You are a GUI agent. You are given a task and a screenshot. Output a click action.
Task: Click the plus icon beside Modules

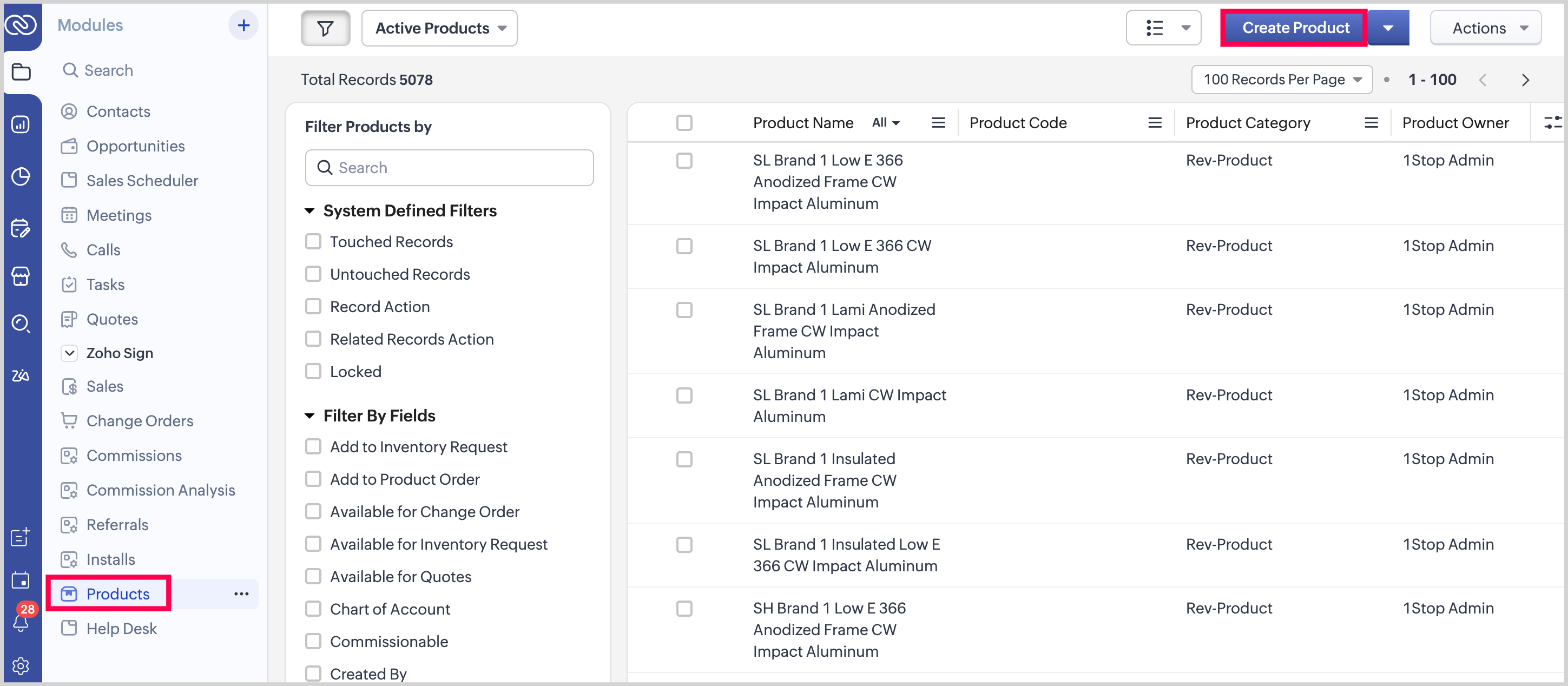tap(243, 25)
